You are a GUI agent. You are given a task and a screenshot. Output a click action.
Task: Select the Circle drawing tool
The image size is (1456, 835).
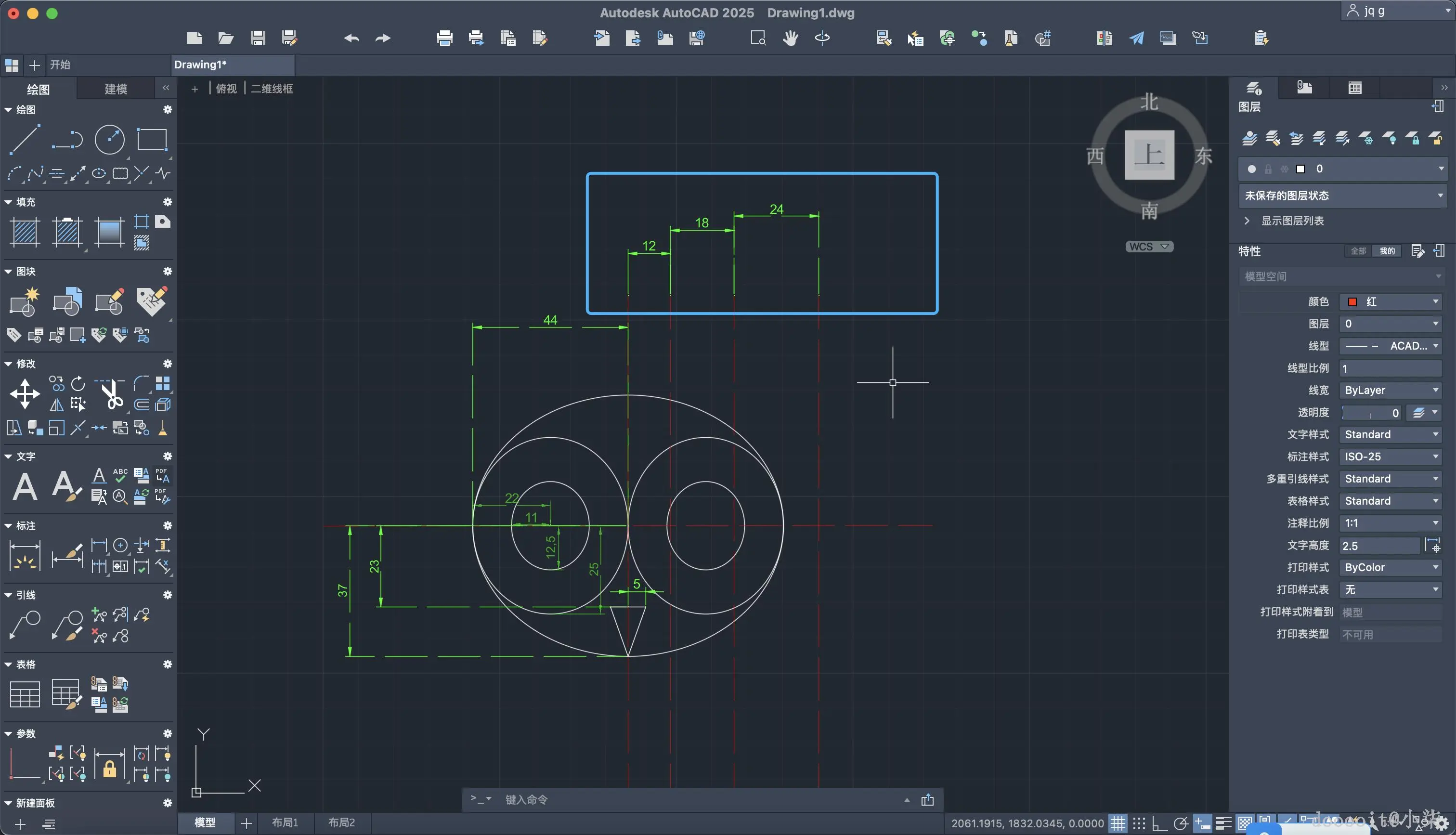coord(109,139)
